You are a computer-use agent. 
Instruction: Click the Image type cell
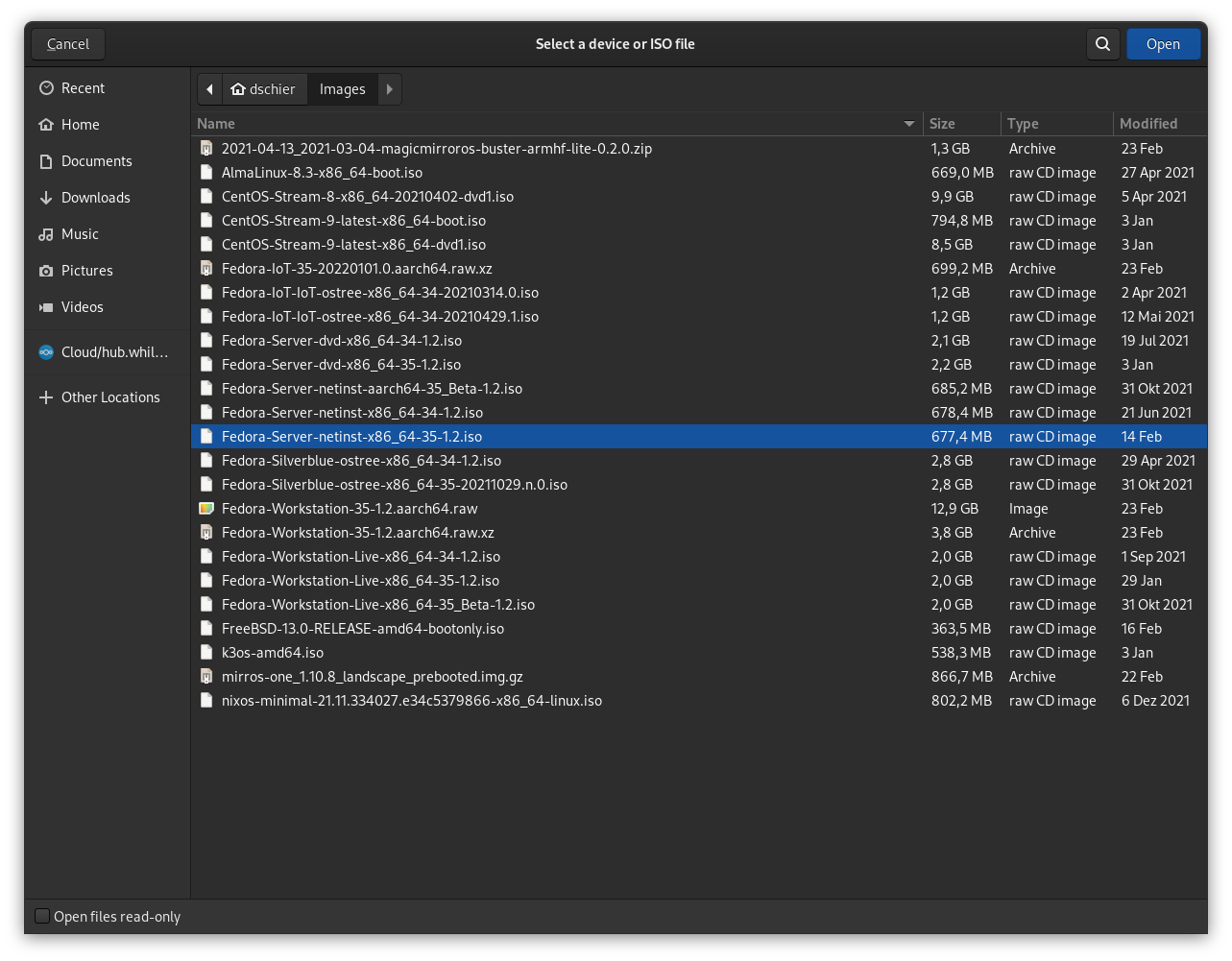click(1028, 509)
